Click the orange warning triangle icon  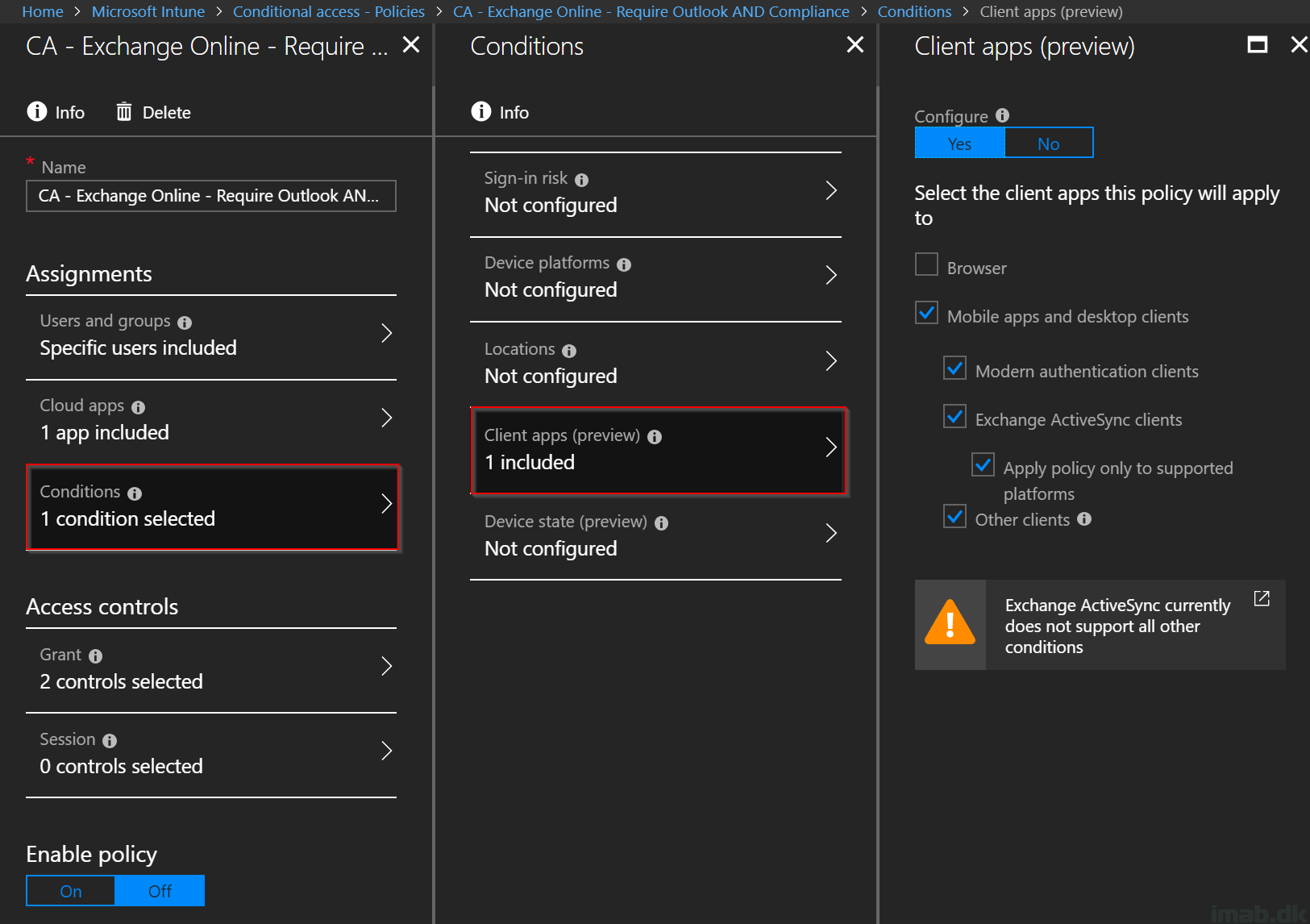950,623
